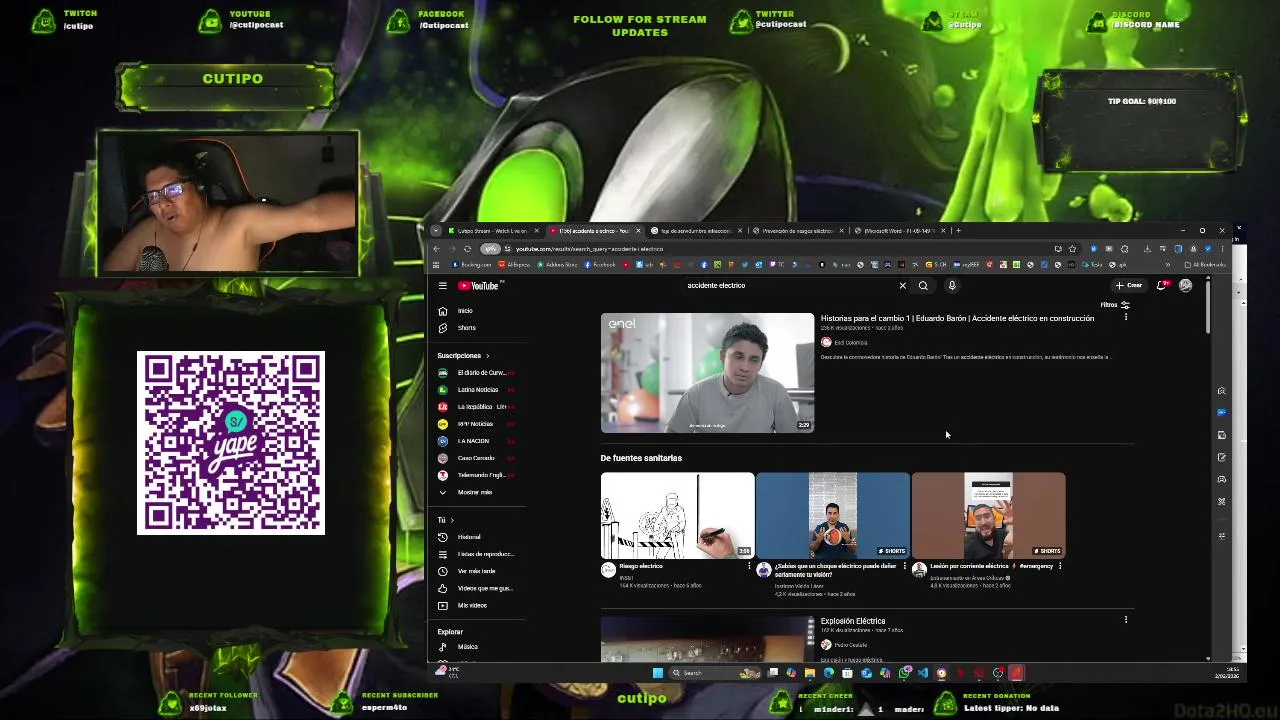Open options menu for Historias para el cambio video
Screen dimensions: 1280x720
tap(1125, 317)
